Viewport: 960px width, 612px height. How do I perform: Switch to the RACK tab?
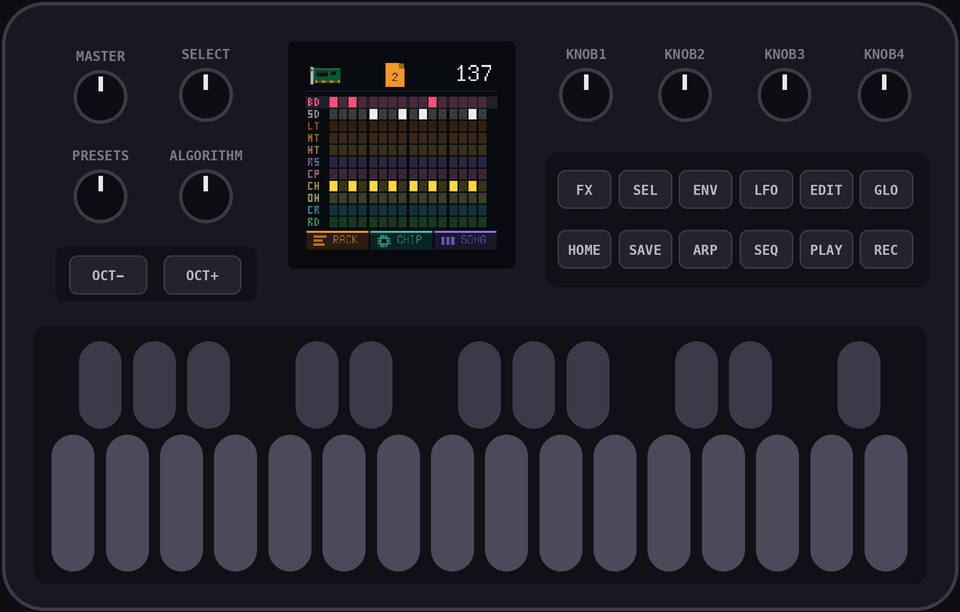click(337, 240)
